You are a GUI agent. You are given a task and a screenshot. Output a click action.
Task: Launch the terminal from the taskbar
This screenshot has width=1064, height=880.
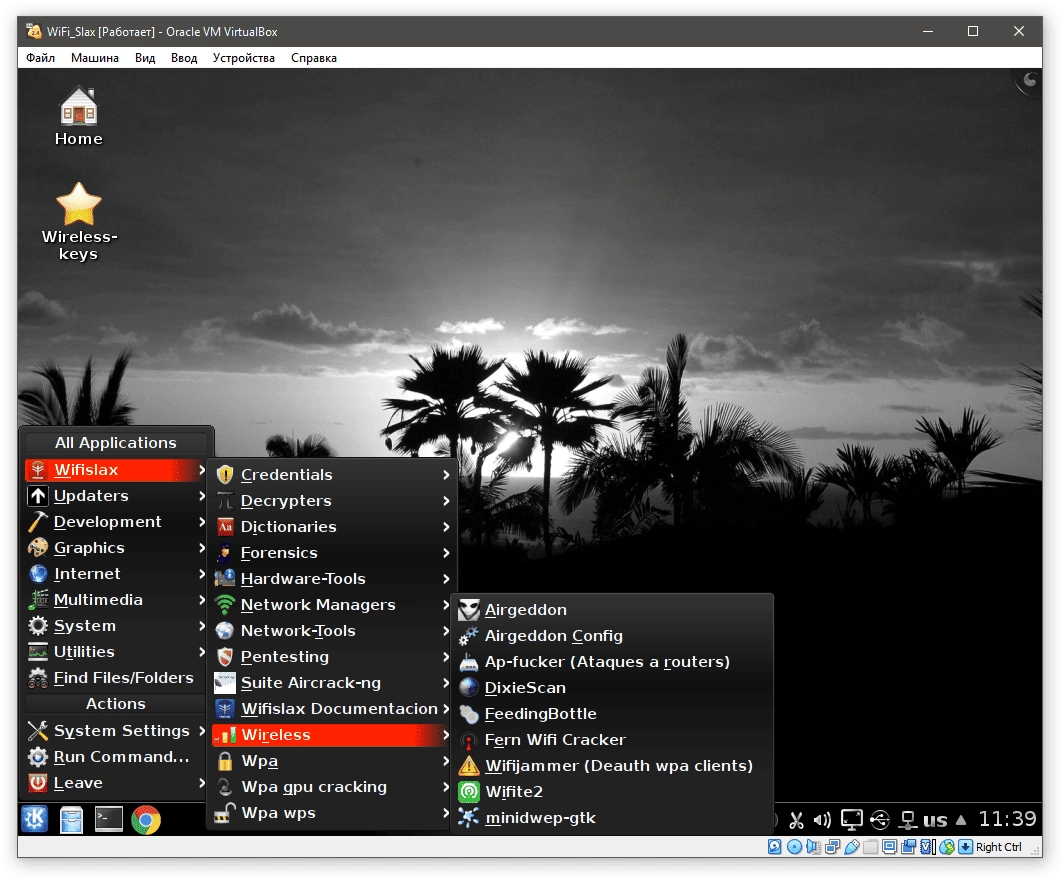109,819
